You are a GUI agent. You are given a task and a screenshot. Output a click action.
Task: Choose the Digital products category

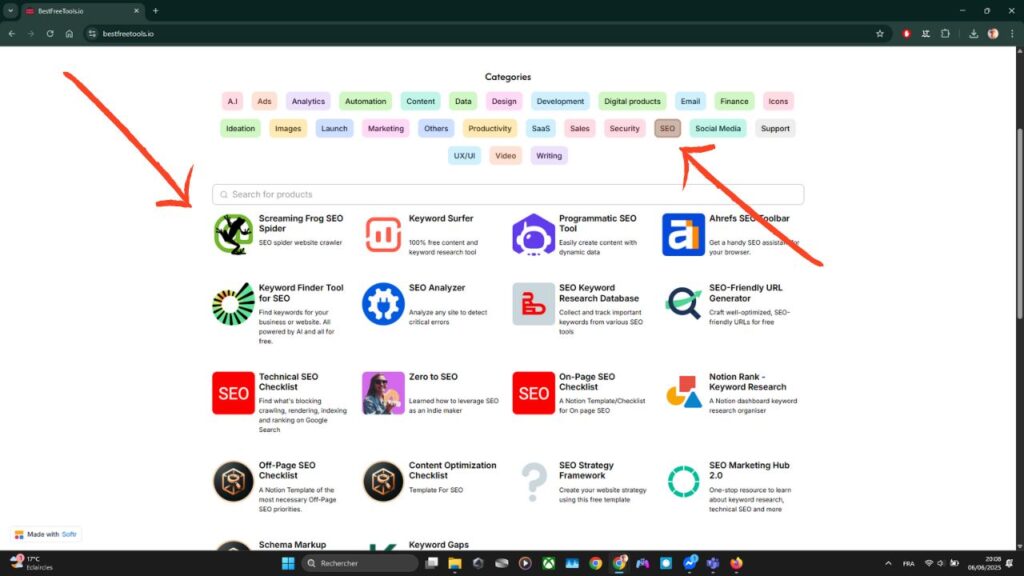(x=632, y=101)
